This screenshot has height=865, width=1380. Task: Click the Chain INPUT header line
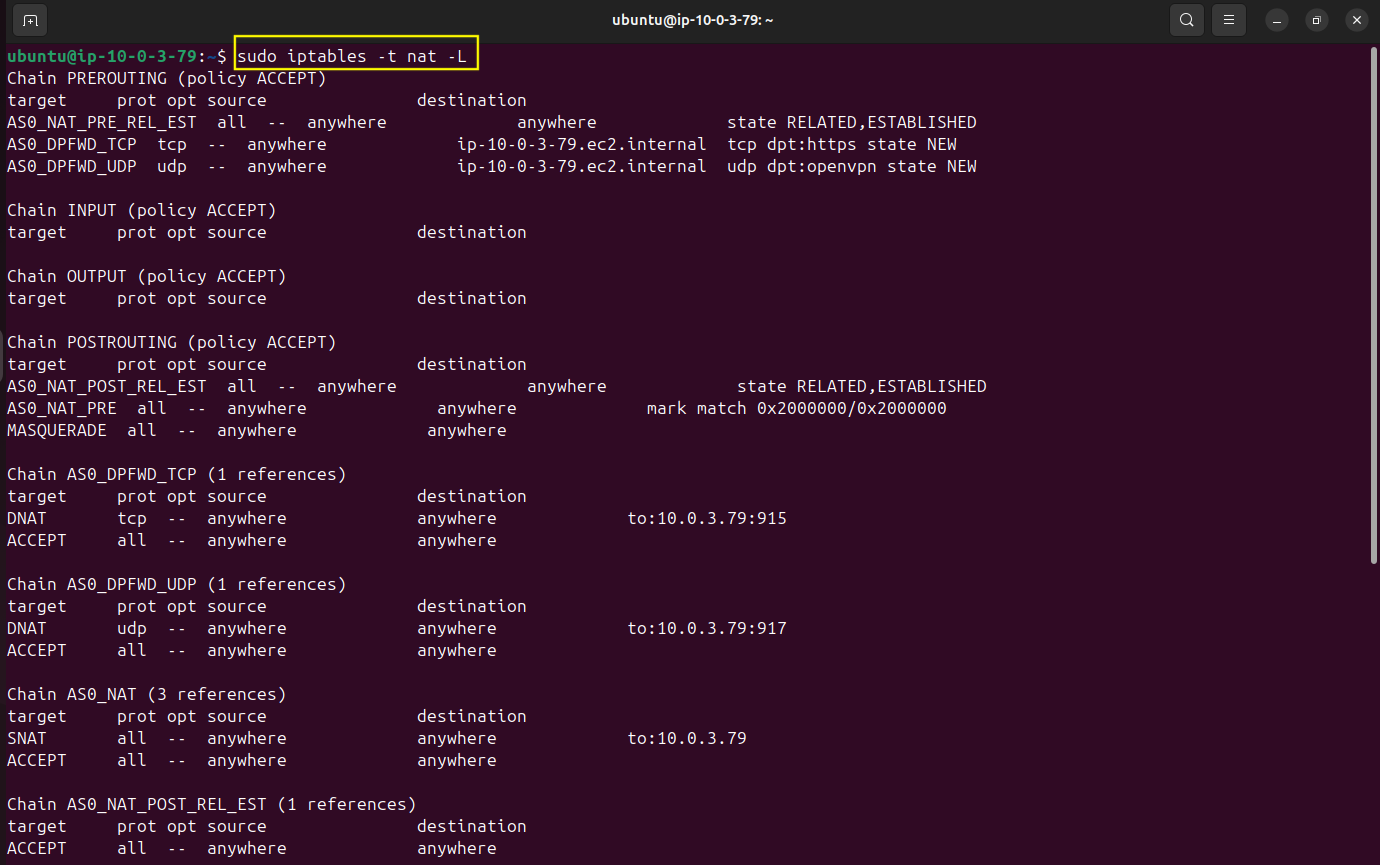click(141, 210)
